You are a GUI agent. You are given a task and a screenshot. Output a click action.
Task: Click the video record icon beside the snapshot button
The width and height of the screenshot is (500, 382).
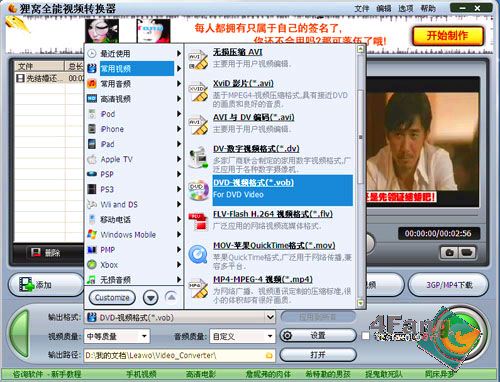(467, 253)
